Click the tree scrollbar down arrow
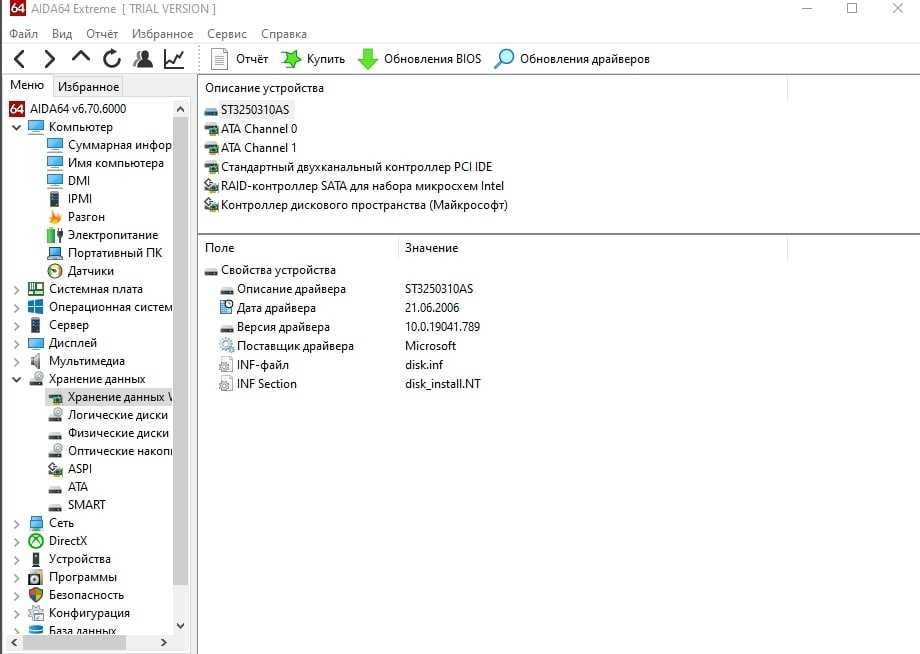The width and height of the screenshot is (920, 654). click(x=181, y=626)
